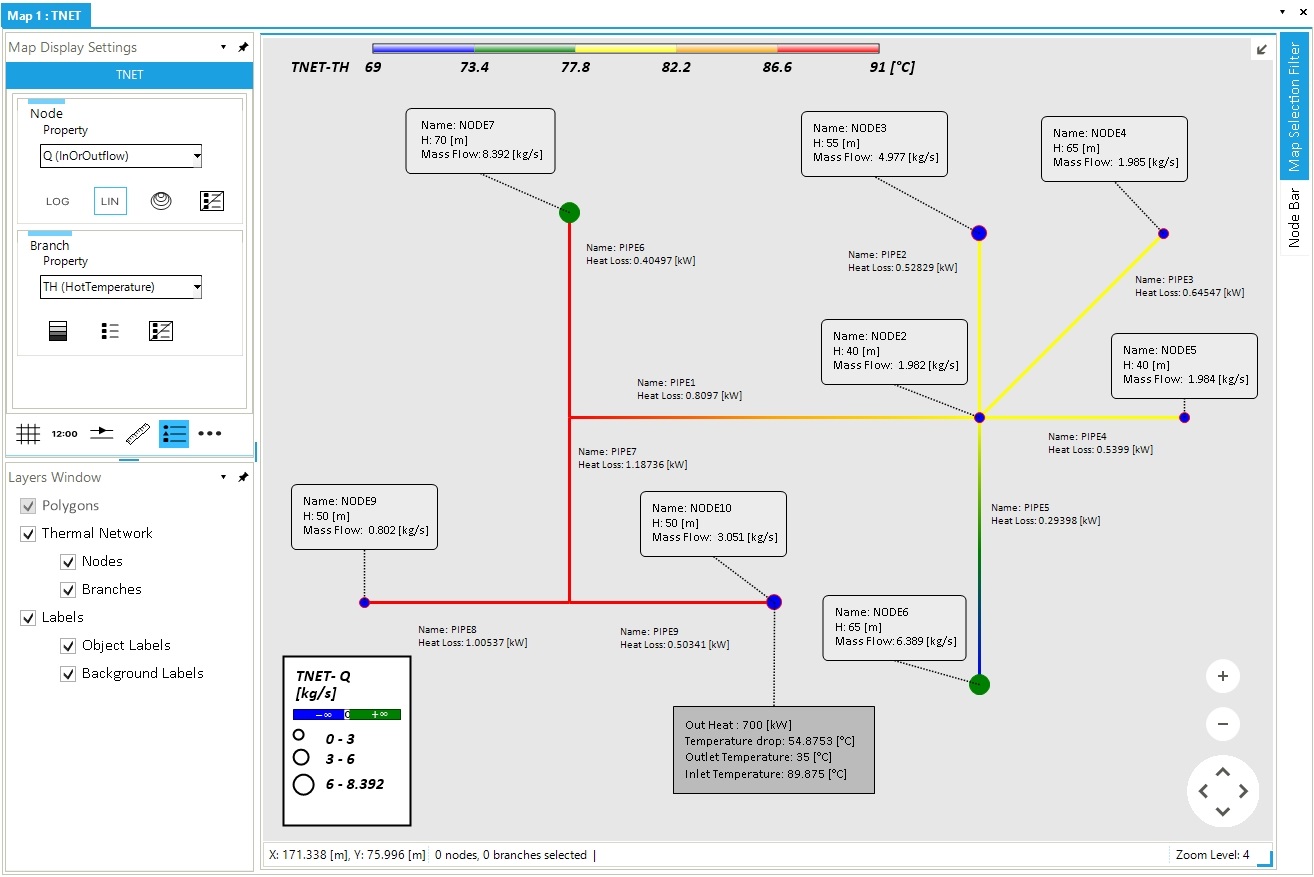Open the Node property Q (InOrOutflow) dropdown
This screenshot has width=1314, height=877.
(x=121, y=156)
